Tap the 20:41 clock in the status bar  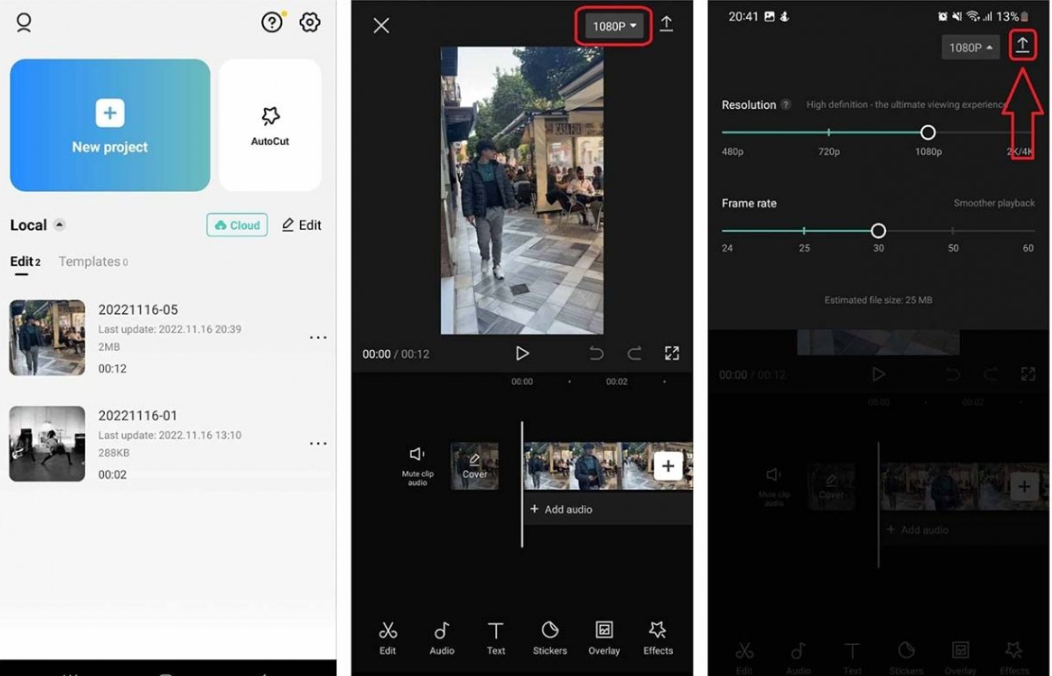[x=743, y=16]
